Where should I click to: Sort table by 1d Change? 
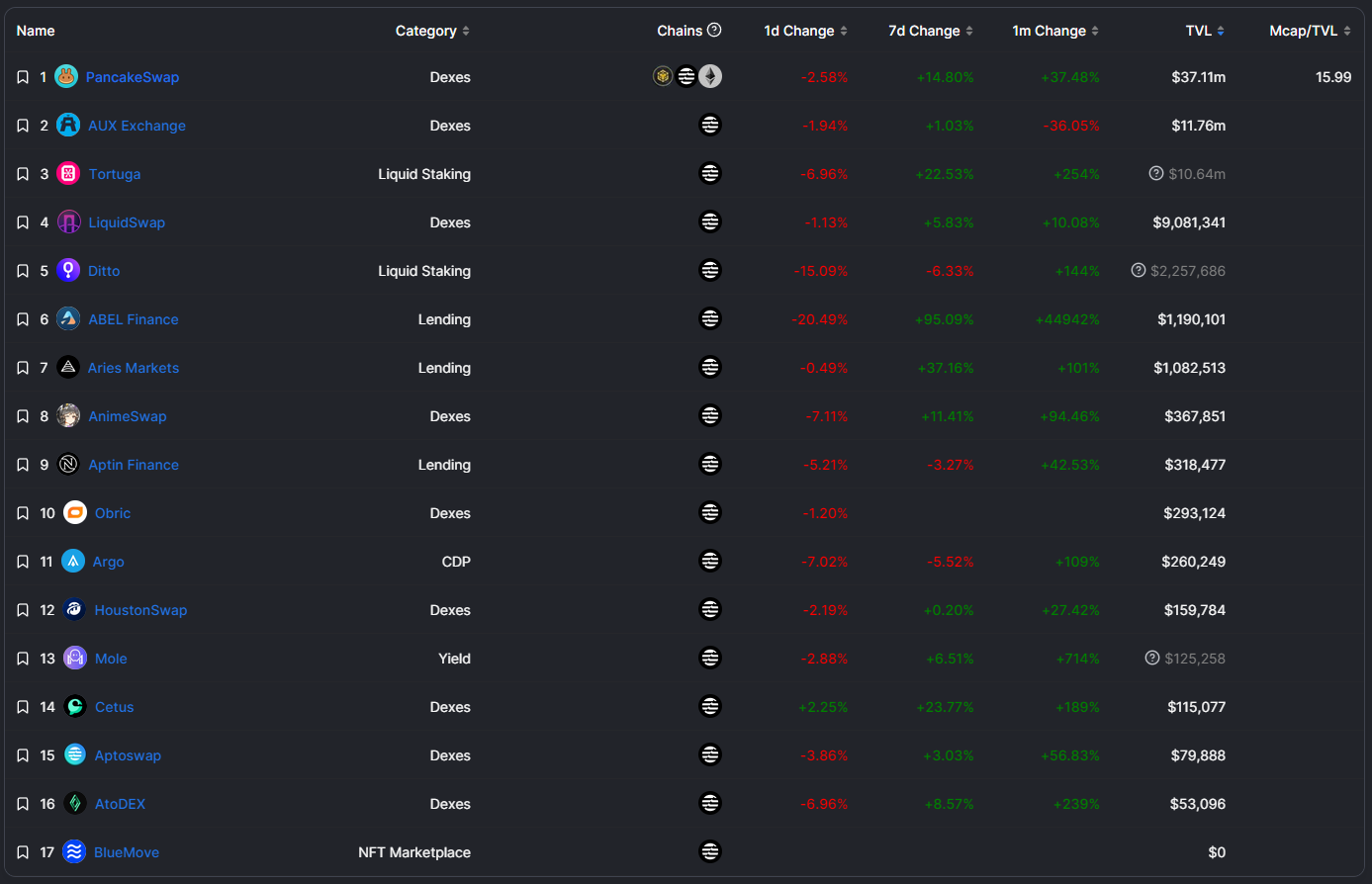805,31
